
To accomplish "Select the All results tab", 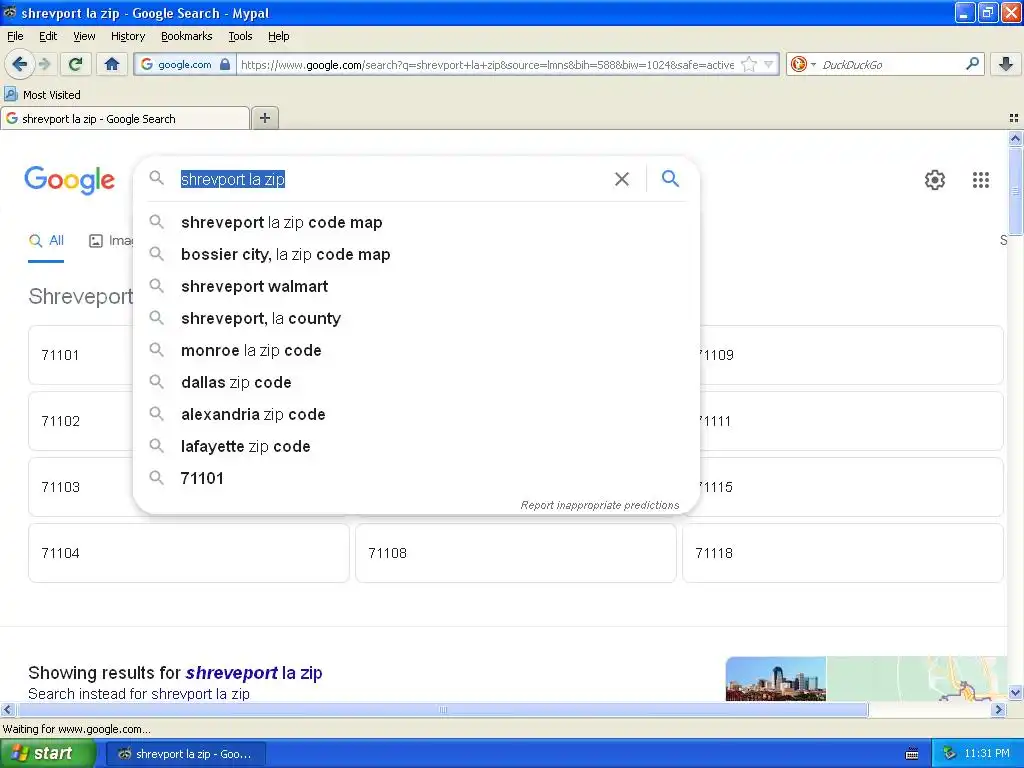I will (x=46, y=241).
